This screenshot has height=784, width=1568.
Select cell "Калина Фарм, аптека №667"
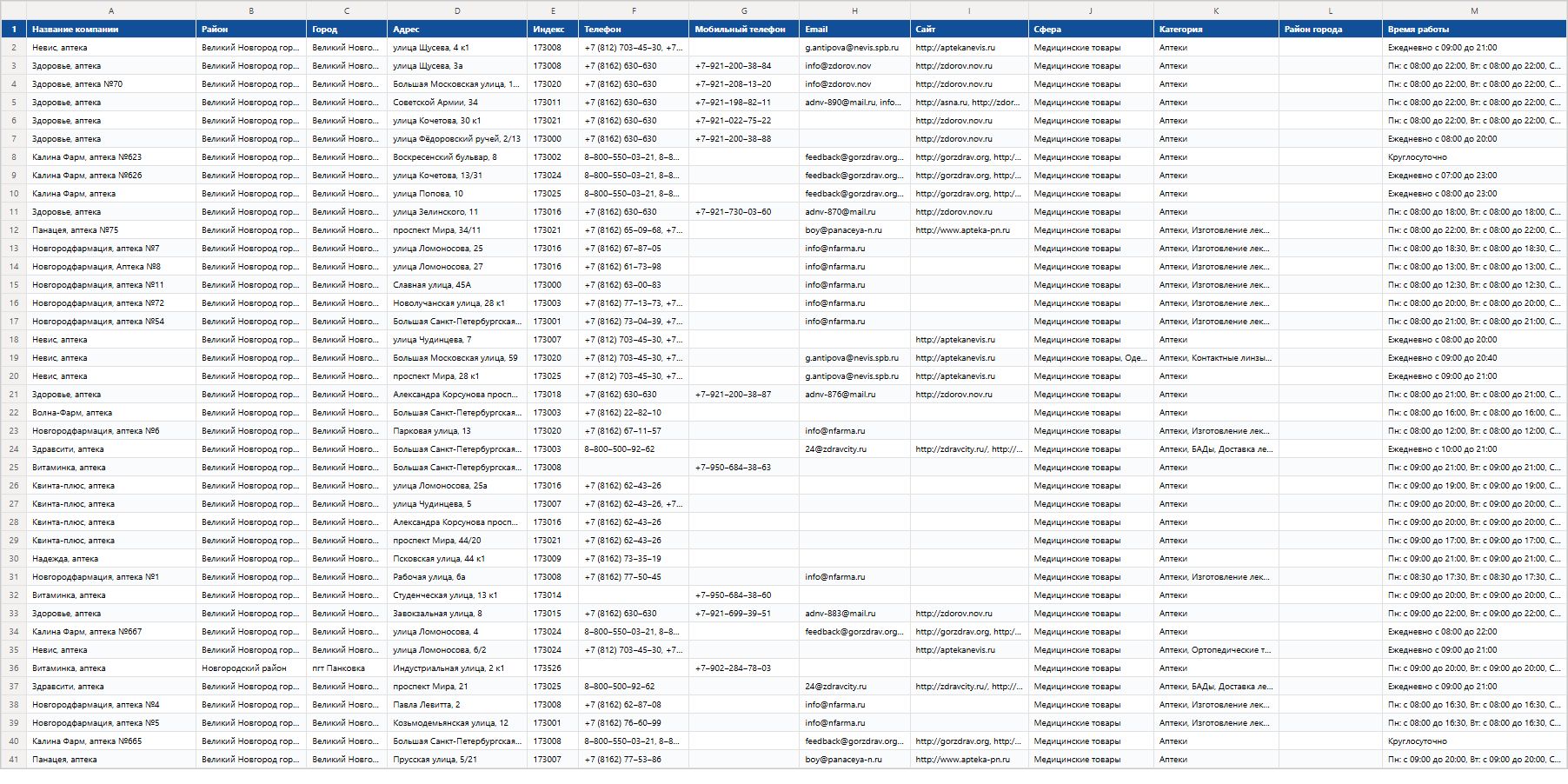[x=111, y=632]
